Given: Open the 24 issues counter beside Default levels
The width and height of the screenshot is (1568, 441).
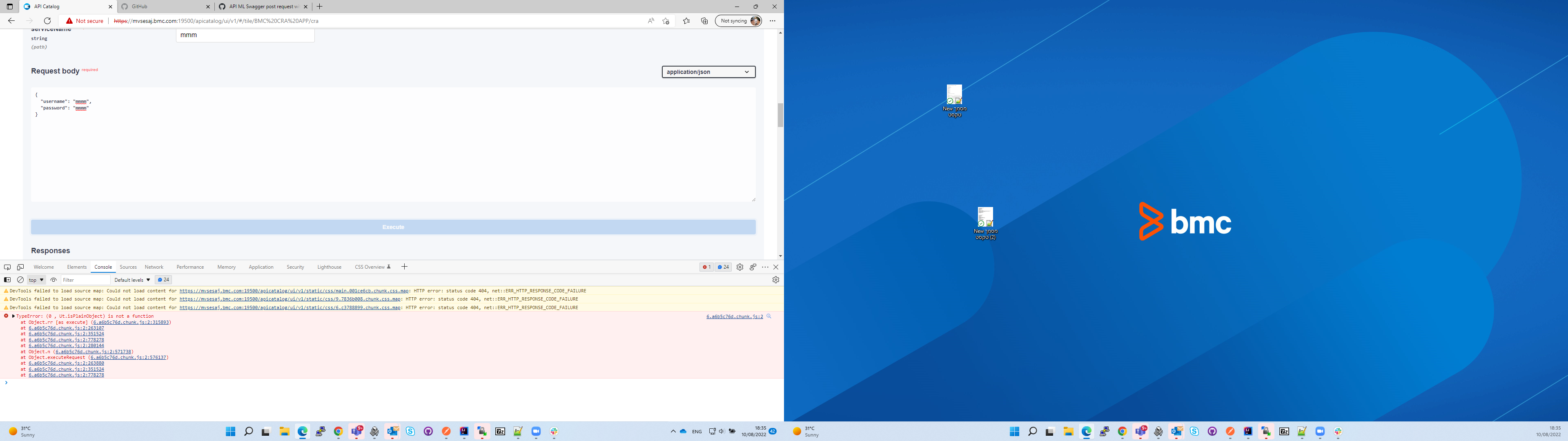Looking at the screenshot, I should [164, 280].
